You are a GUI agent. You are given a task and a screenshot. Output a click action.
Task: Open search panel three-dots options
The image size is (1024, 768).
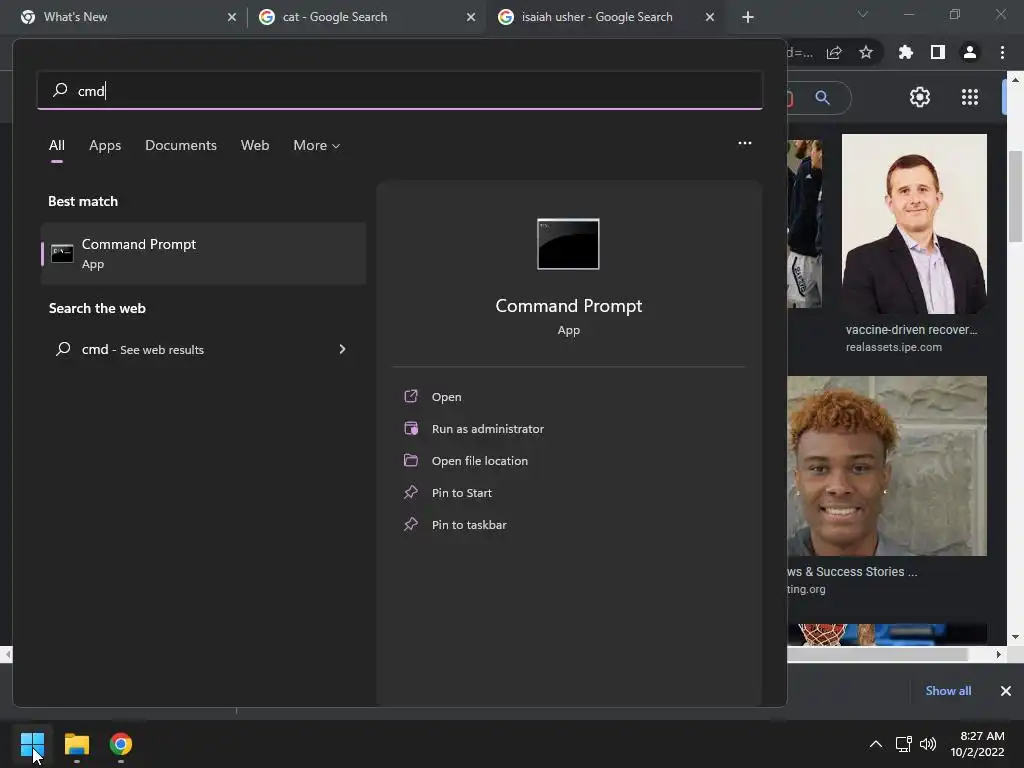[x=744, y=143]
